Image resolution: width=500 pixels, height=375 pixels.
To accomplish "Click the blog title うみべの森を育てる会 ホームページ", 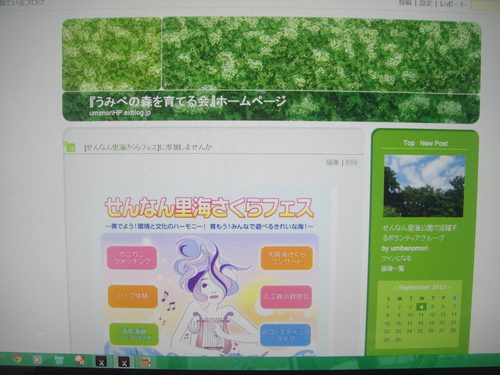I will tap(188, 101).
